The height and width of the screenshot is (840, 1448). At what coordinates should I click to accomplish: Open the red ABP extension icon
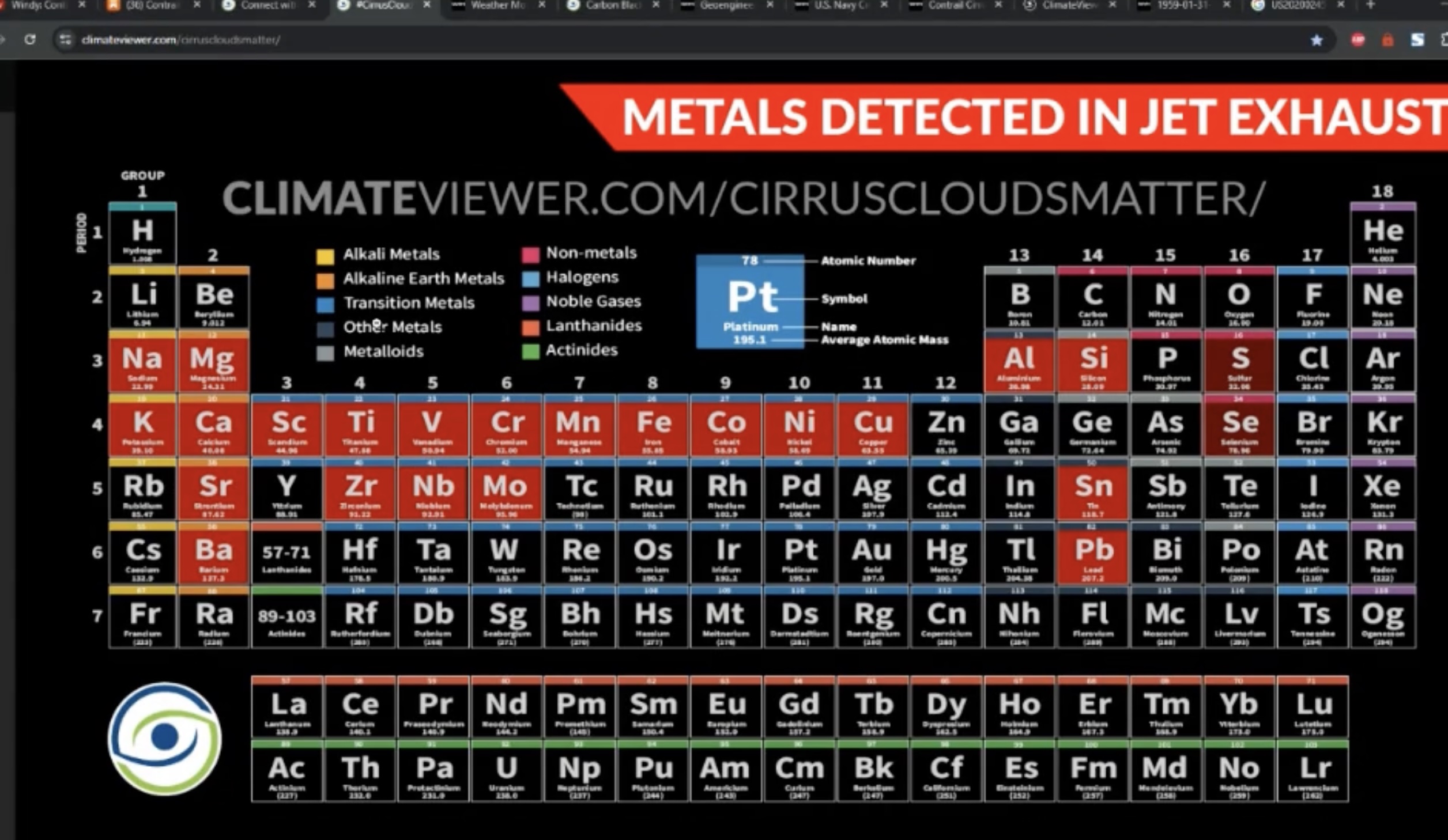[1358, 40]
